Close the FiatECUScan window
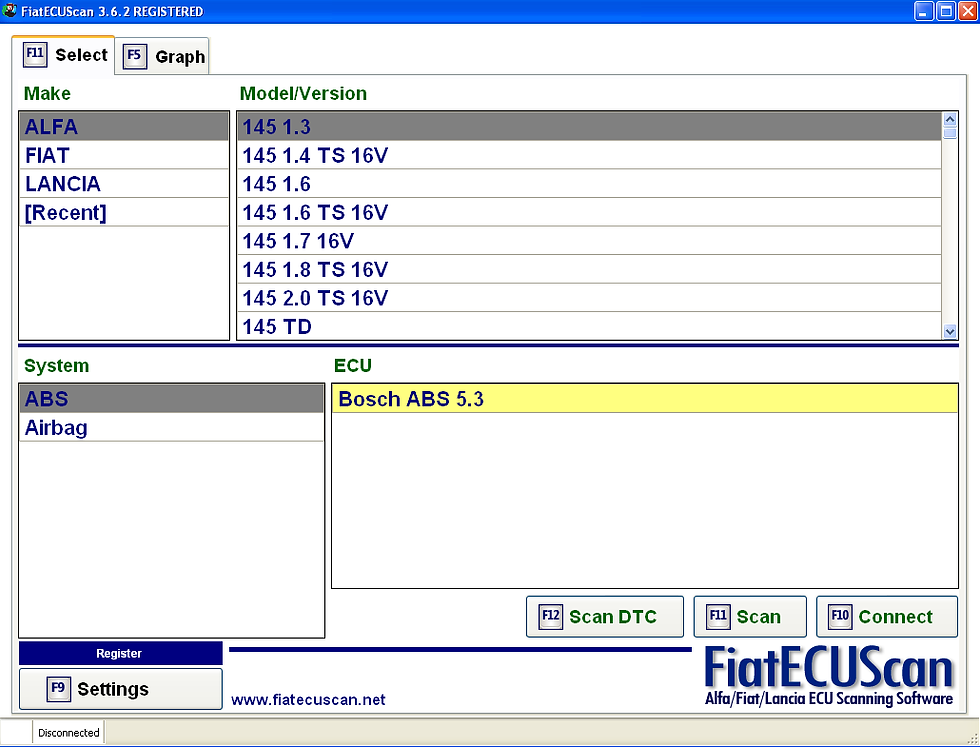Viewport: 980px width, 747px height. pos(968,11)
